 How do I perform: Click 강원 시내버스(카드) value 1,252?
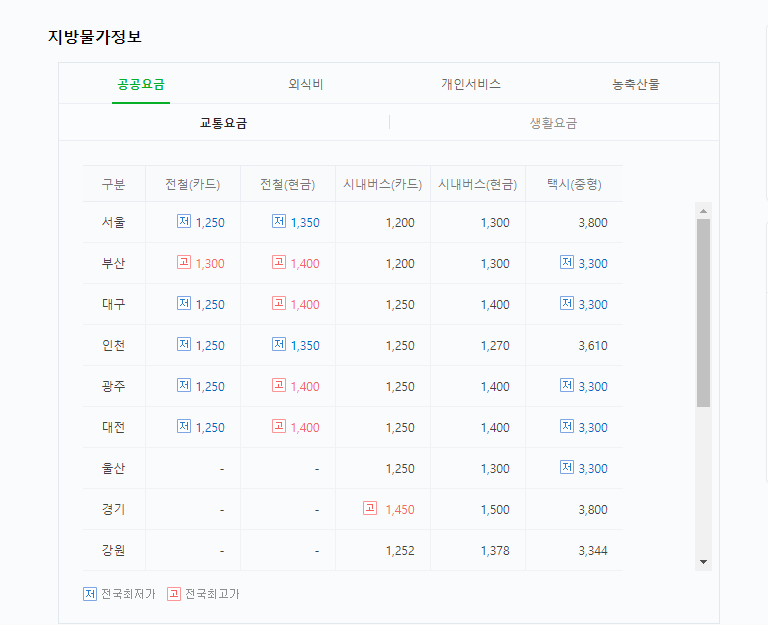coord(400,551)
